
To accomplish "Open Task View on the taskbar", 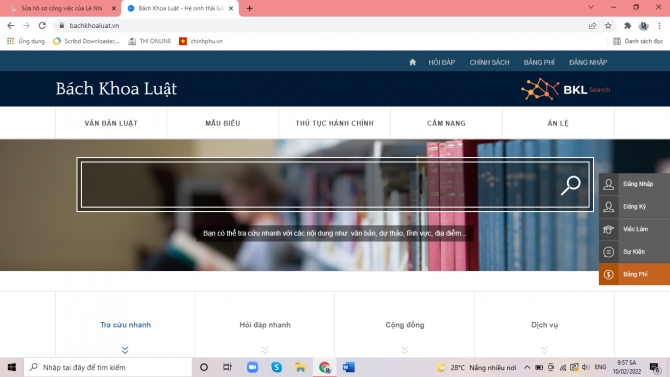I will [x=227, y=367].
